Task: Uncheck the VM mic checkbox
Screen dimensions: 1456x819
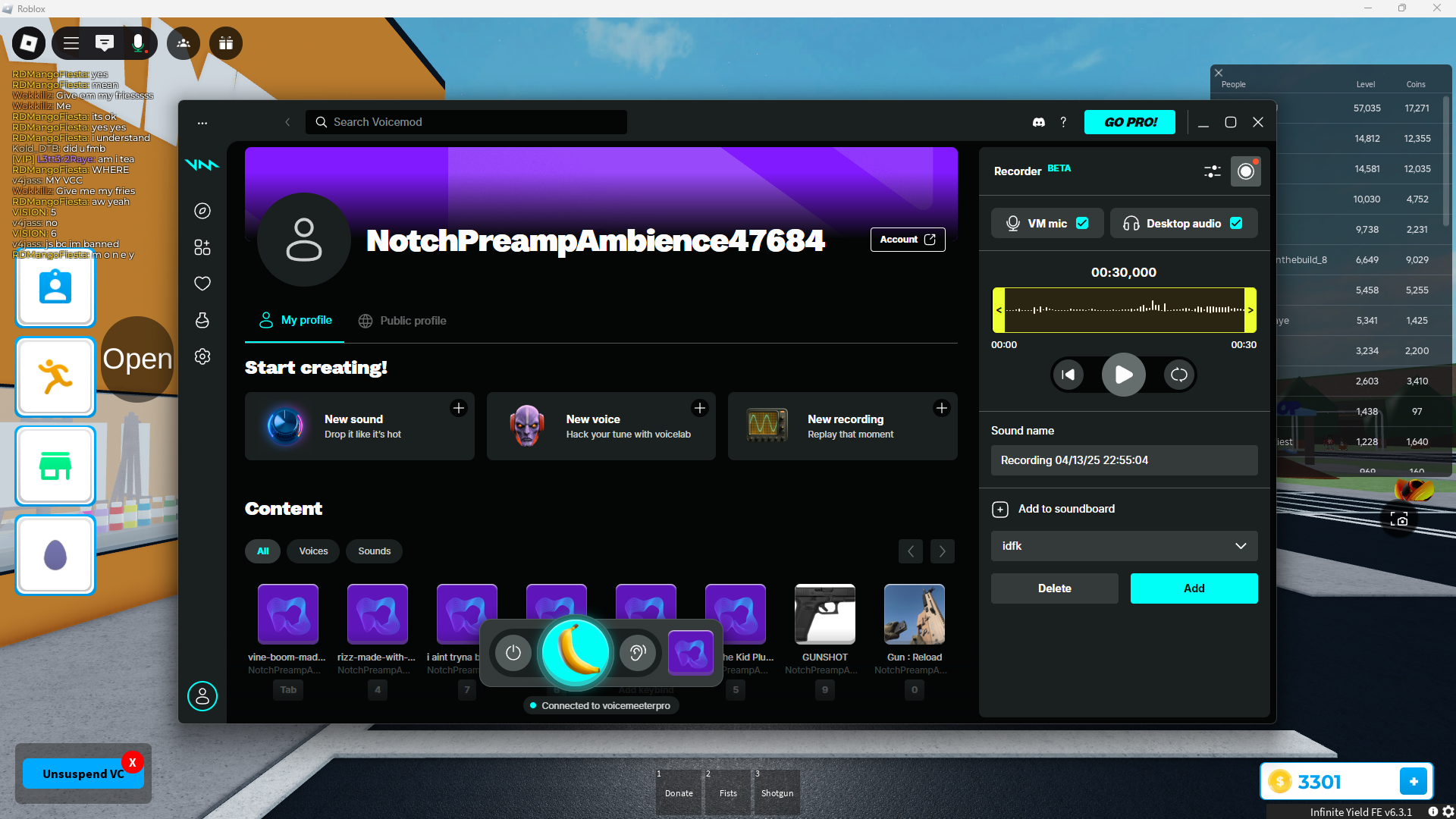Action: click(x=1082, y=223)
